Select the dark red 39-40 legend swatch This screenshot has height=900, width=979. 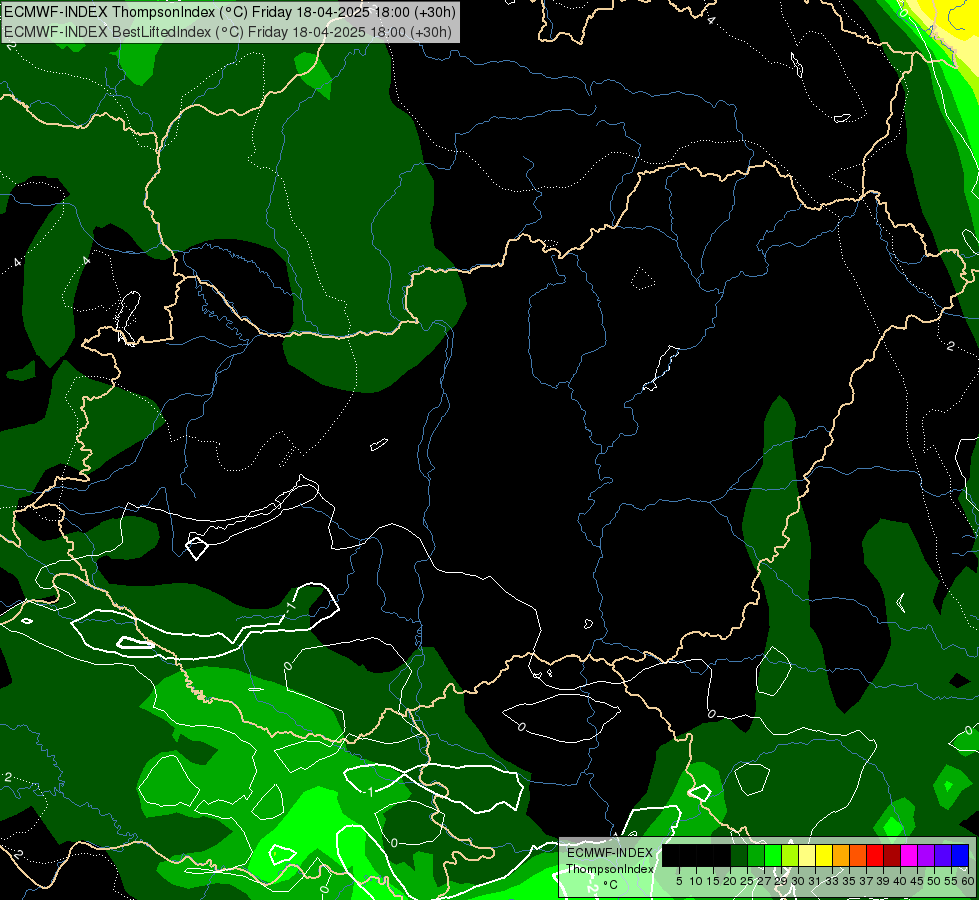pos(892,855)
